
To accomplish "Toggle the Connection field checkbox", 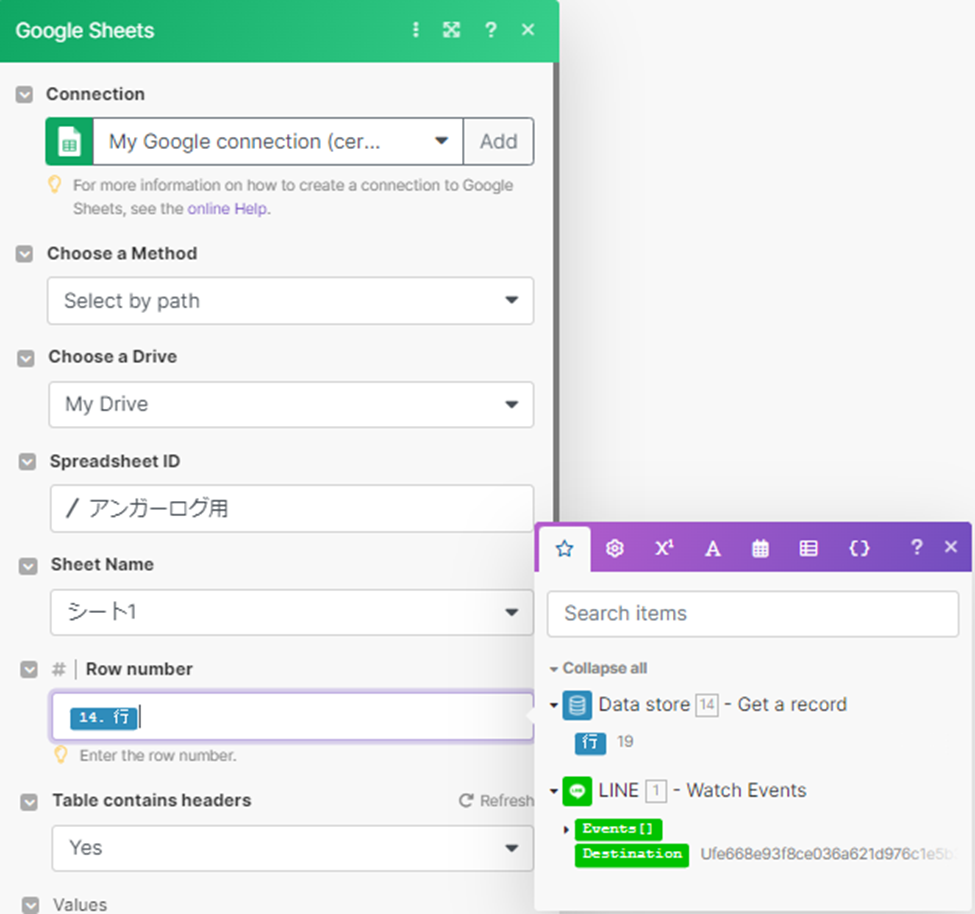I will tap(24, 95).
